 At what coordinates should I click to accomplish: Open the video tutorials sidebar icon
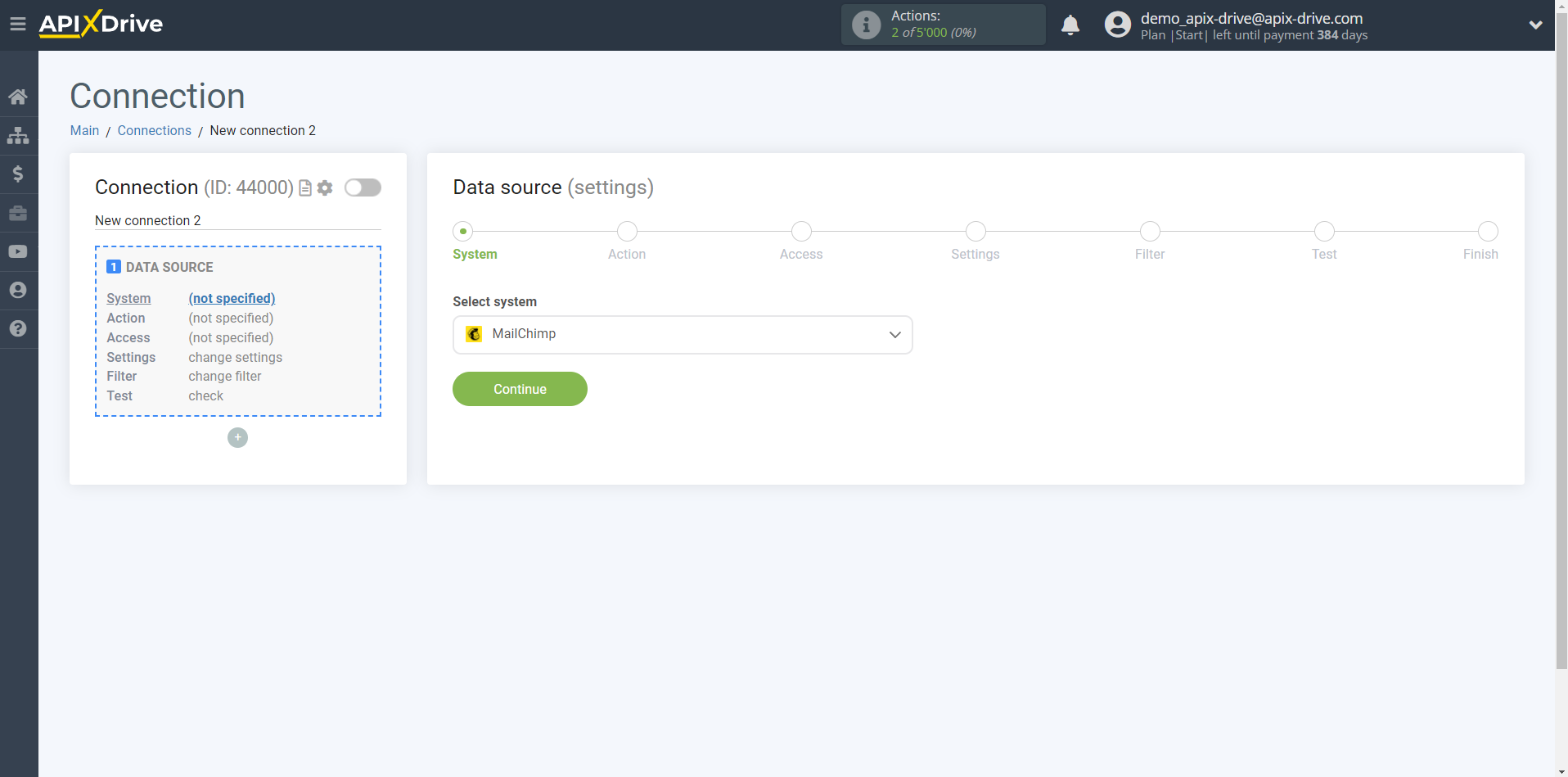[18, 251]
